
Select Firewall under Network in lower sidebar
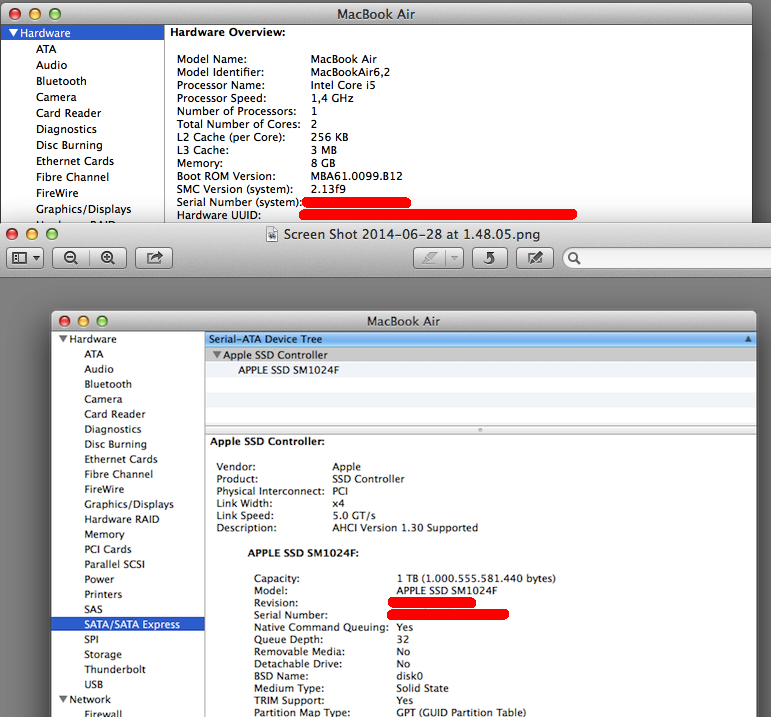103,713
